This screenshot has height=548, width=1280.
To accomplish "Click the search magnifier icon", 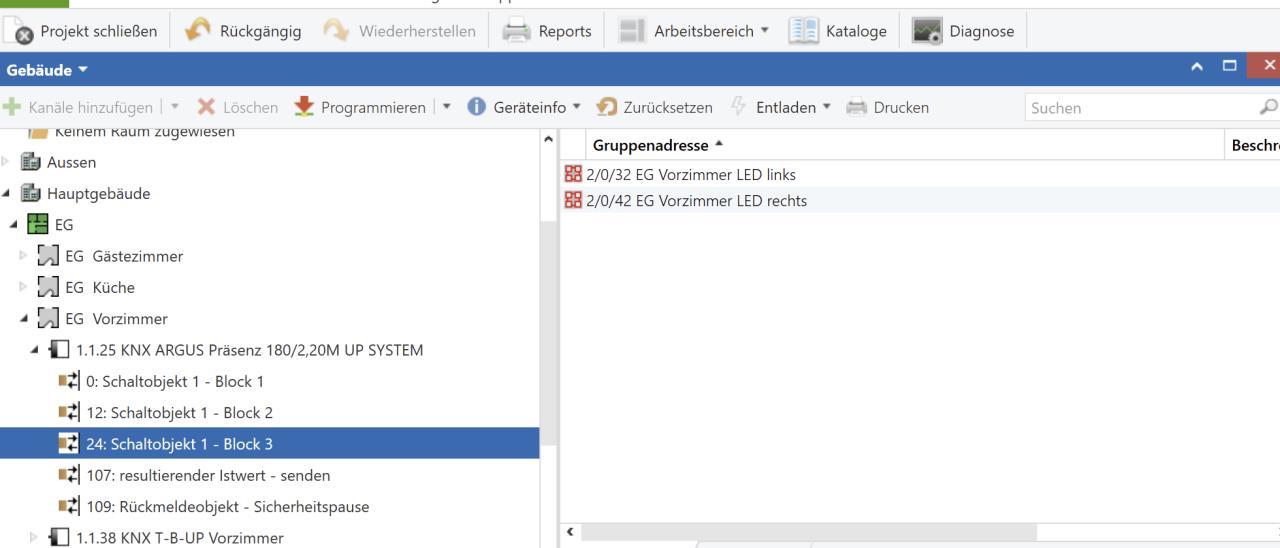I will pyautogui.click(x=1266, y=107).
